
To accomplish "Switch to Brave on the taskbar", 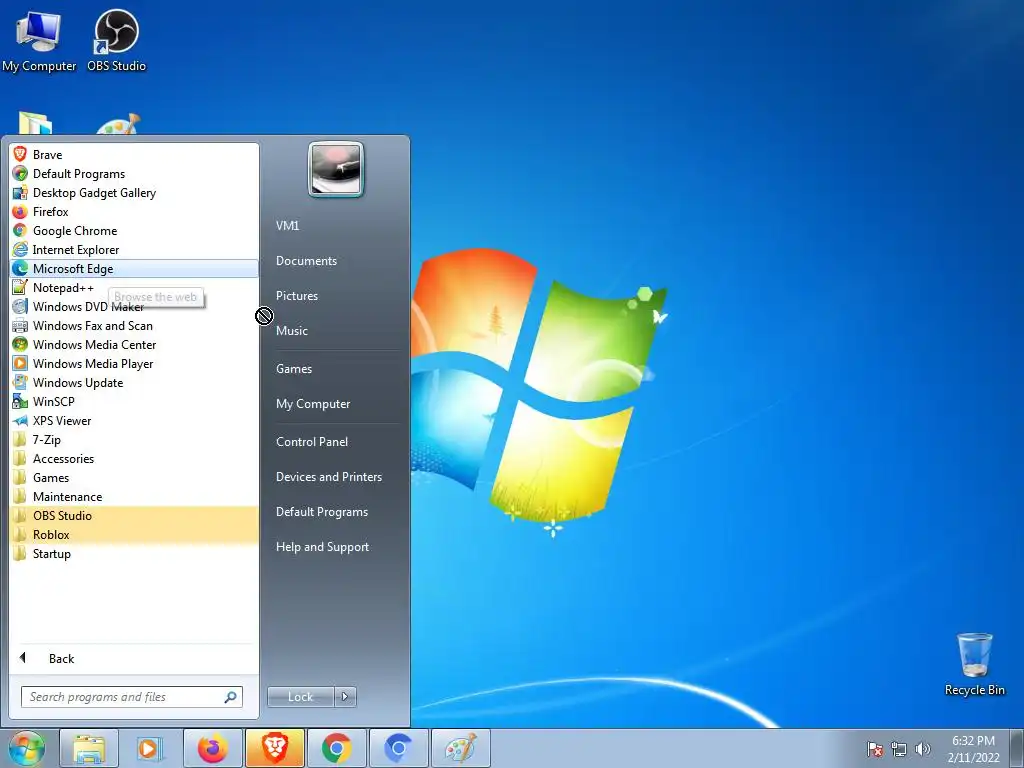I will click(275, 748).
